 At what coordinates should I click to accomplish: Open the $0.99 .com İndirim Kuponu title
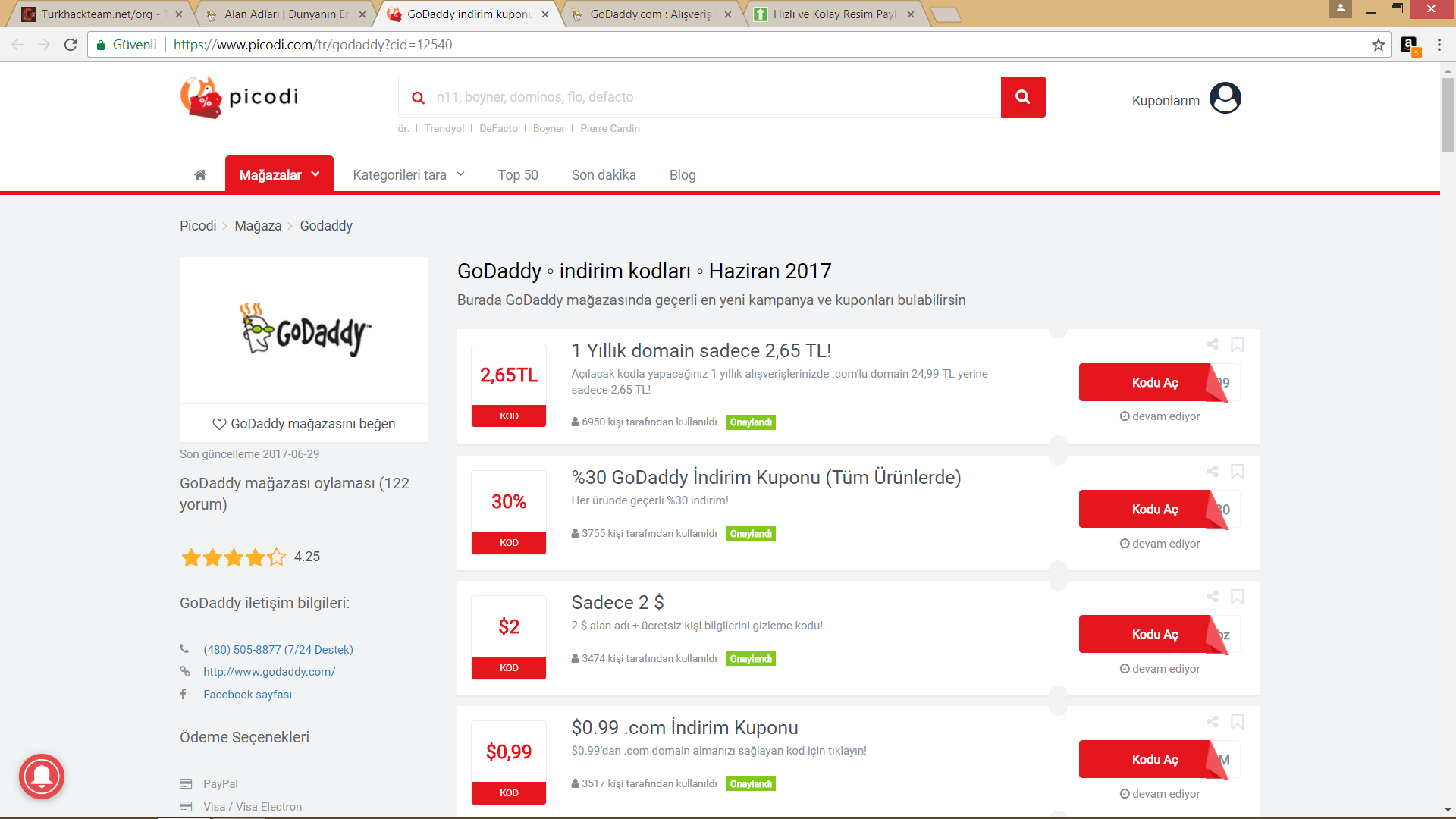point(685,728)
